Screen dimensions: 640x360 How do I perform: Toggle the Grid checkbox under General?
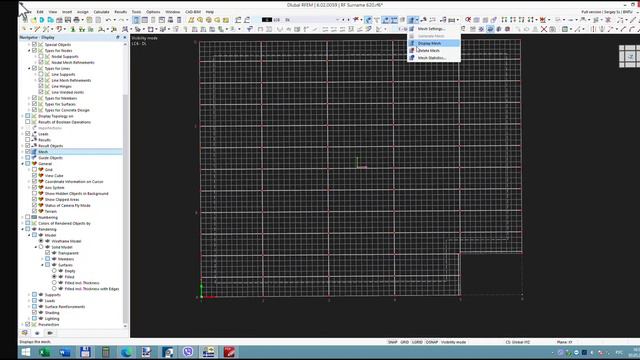[x=34, y=169]
